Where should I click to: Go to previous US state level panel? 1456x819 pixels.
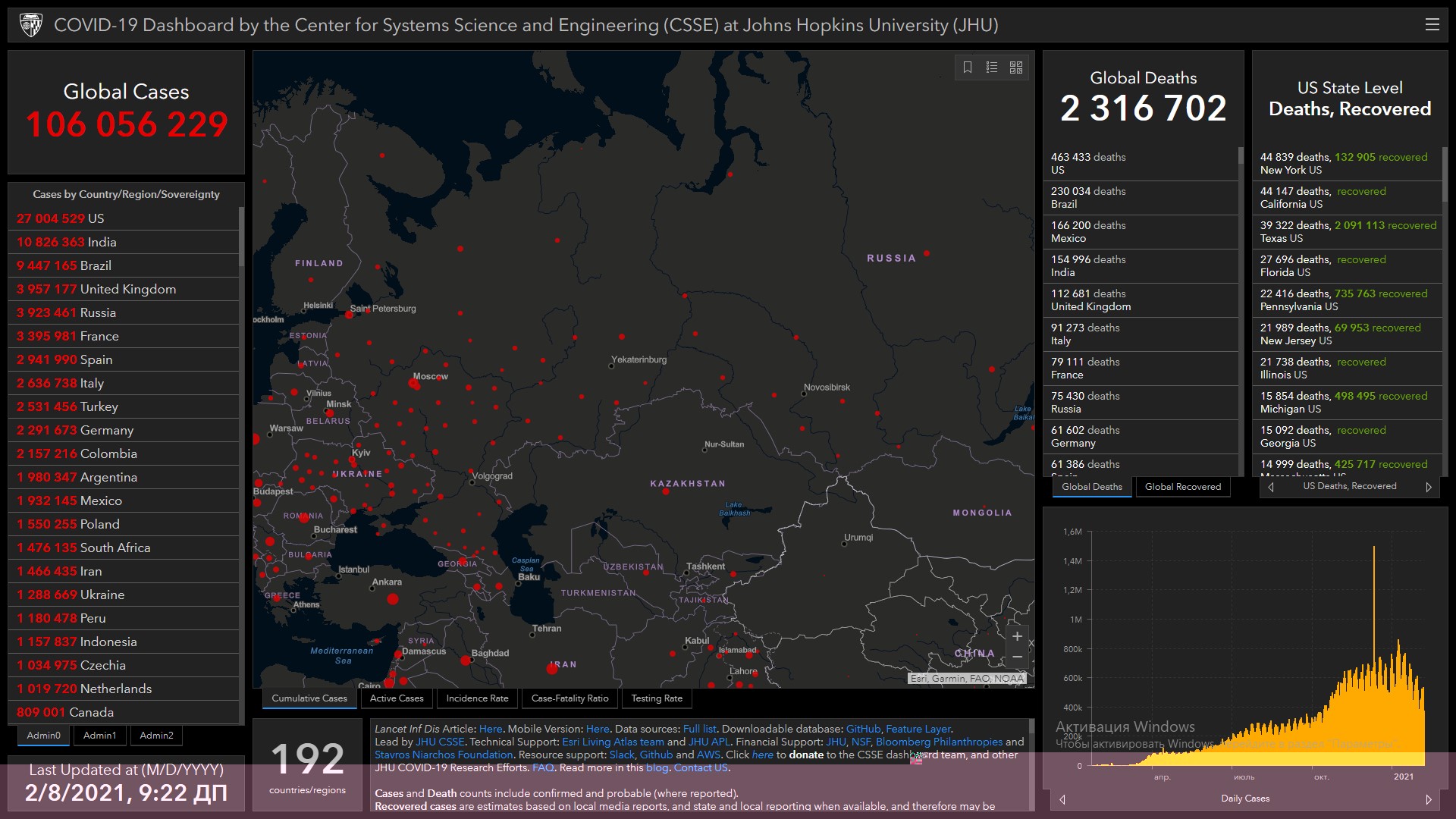click(1271, 488)
